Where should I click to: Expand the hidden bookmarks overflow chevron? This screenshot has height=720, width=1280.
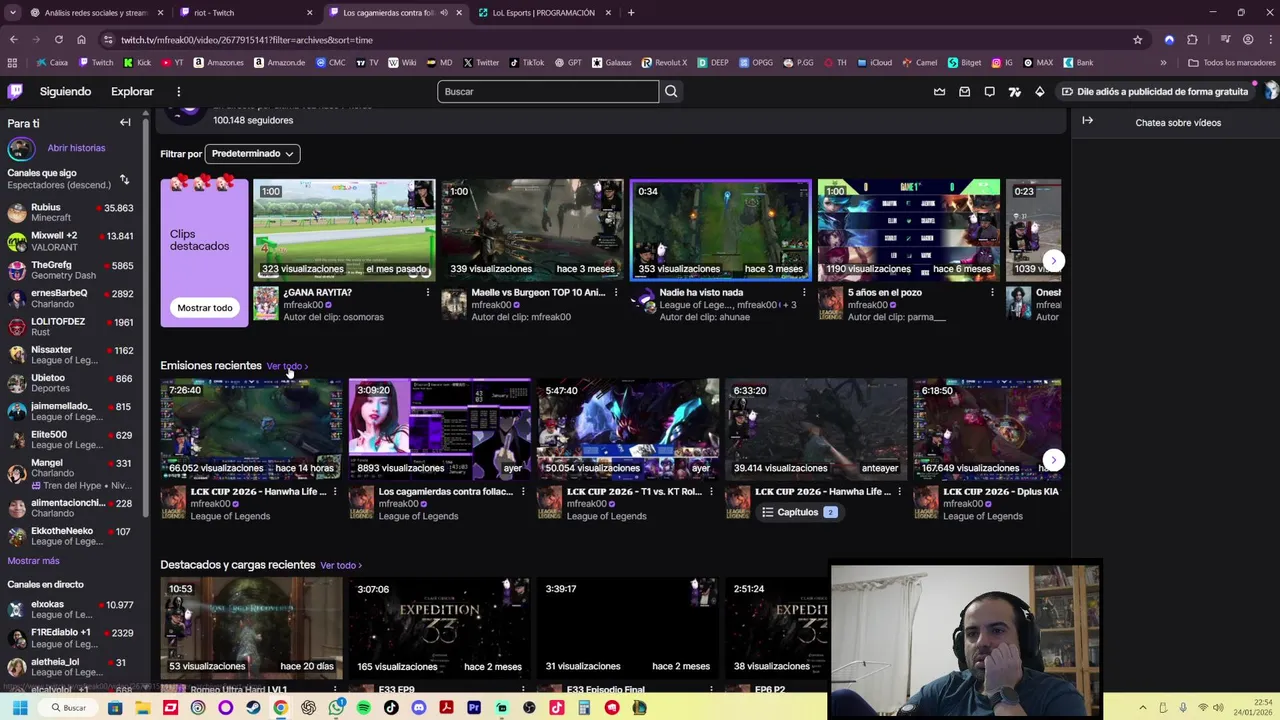[1163, 62]
